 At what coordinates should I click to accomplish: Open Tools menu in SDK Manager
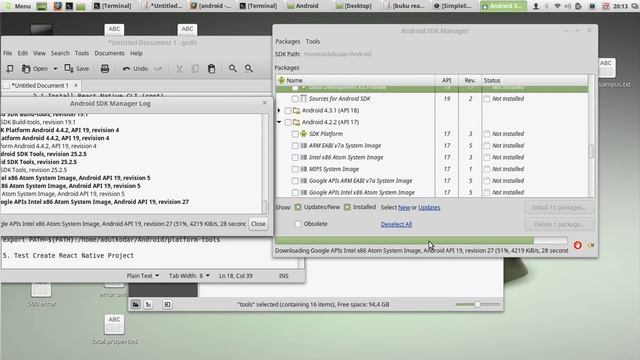tap(313, 41)
